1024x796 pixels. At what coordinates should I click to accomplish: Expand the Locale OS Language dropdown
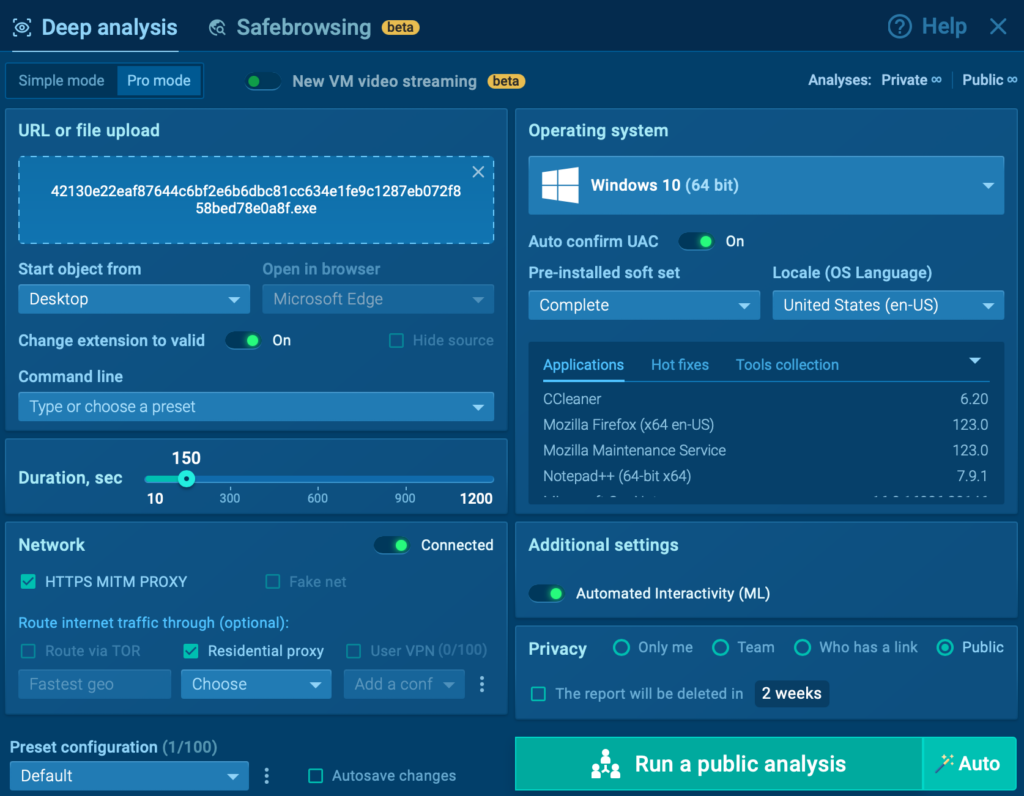887,305
